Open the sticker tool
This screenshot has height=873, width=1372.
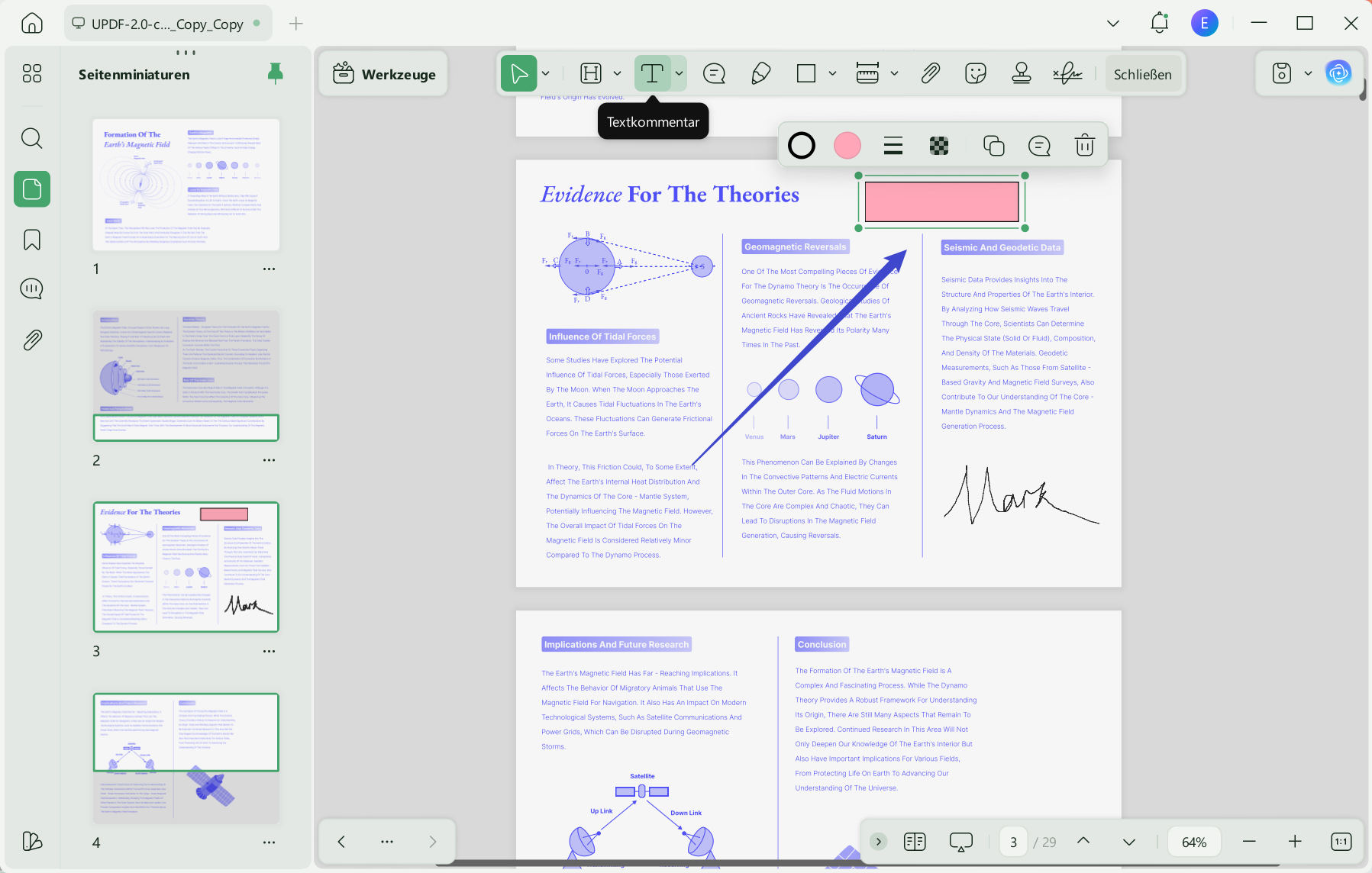976,73
